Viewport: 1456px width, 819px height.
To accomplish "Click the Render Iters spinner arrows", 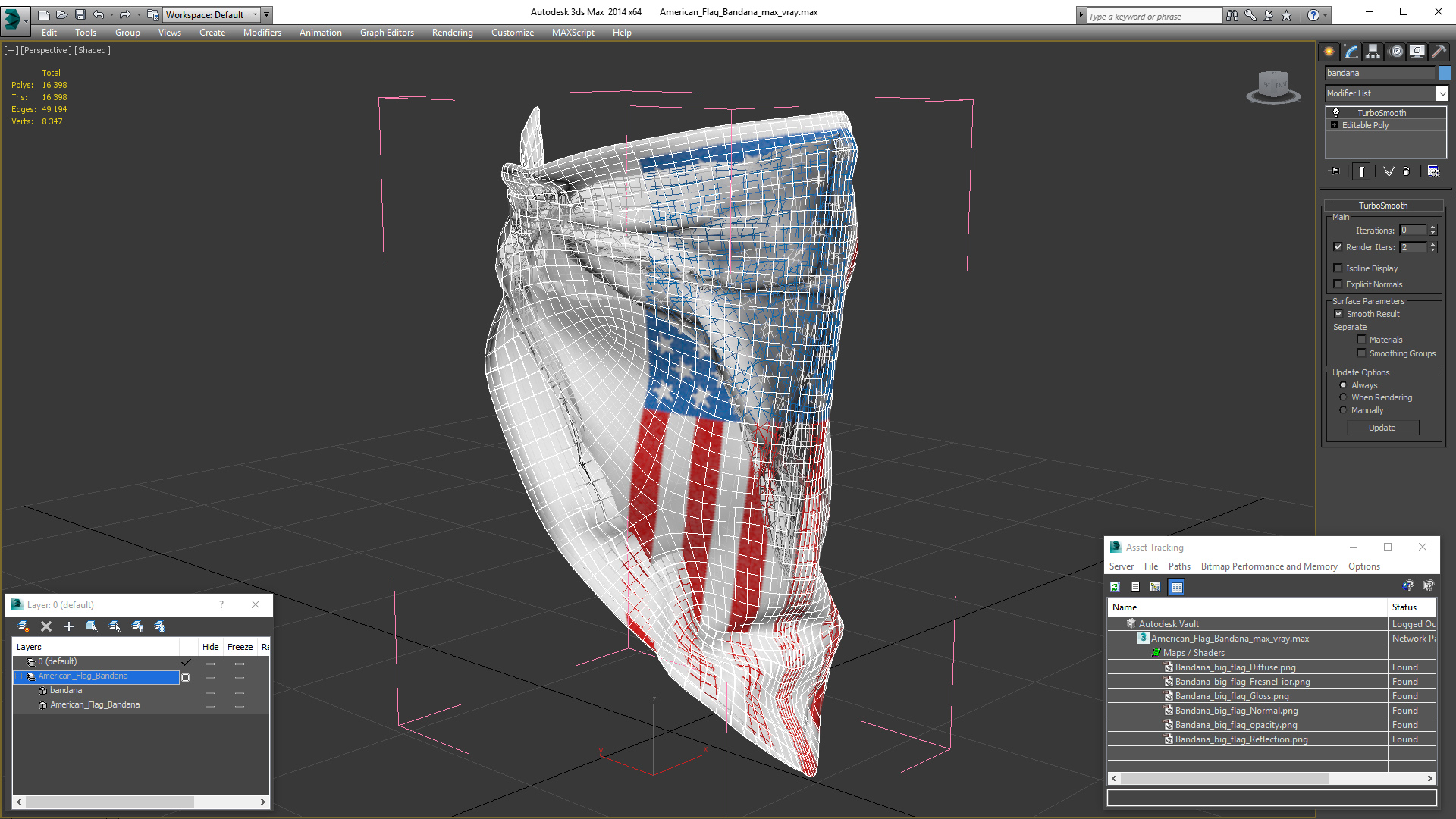I will click(x=1433, y=247).
